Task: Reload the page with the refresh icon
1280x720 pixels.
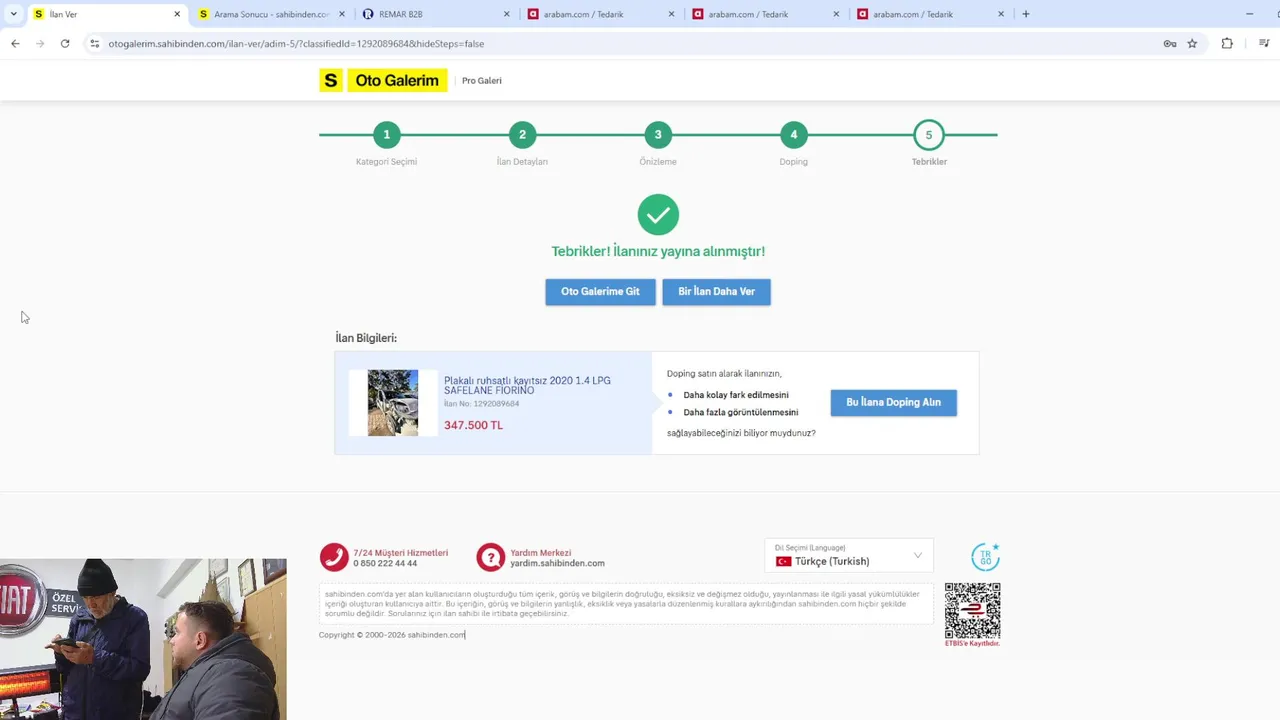Action: click(x=65, y=44)
